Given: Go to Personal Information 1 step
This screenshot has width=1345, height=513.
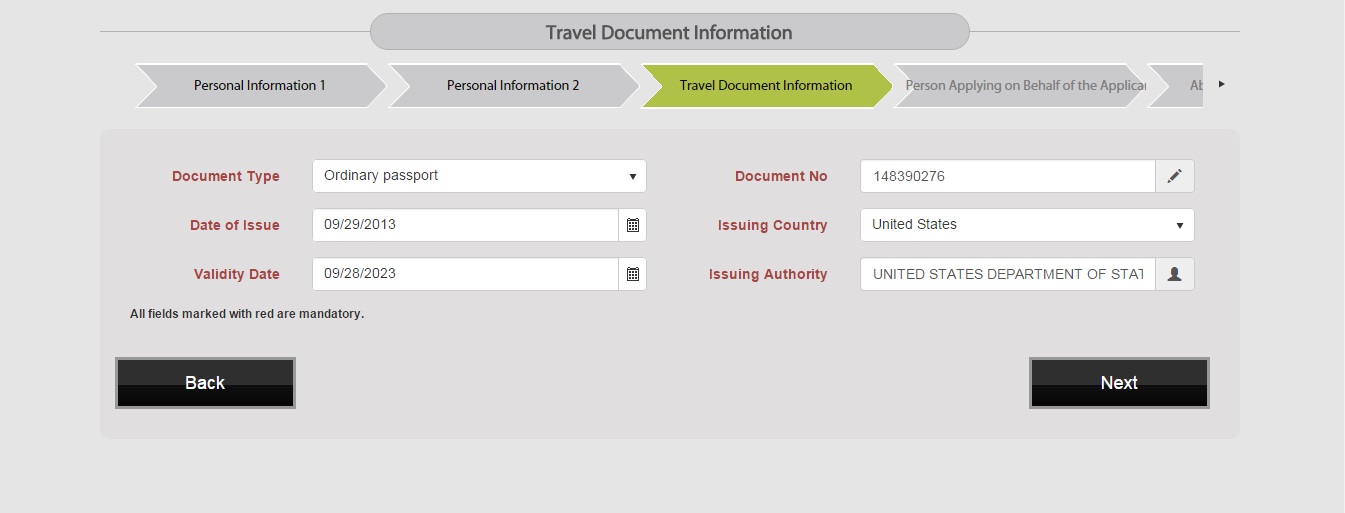Looking at the screenshot, I should coord(260,85).
